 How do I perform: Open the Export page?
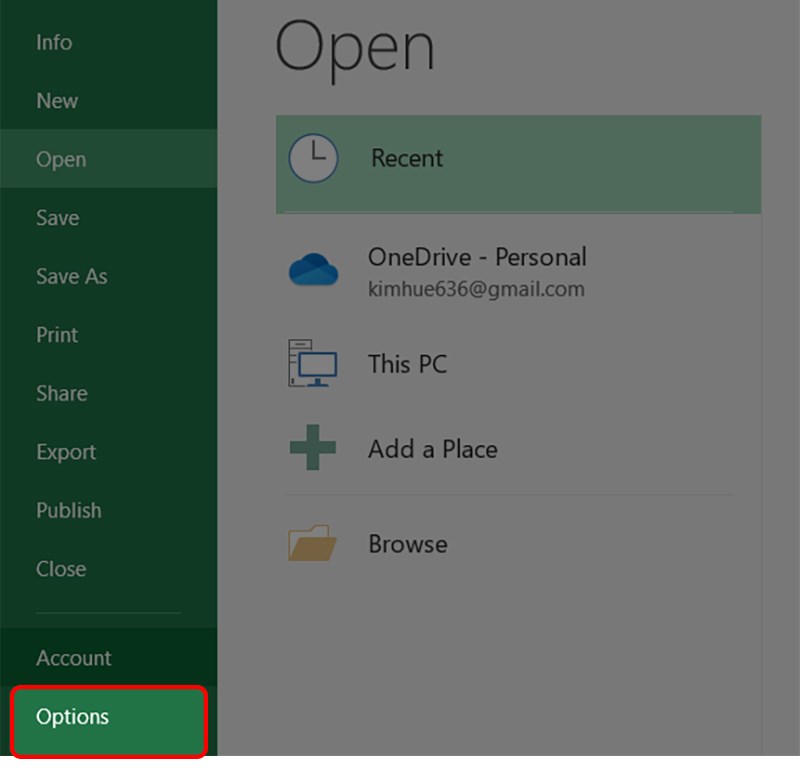coord(108,452)
